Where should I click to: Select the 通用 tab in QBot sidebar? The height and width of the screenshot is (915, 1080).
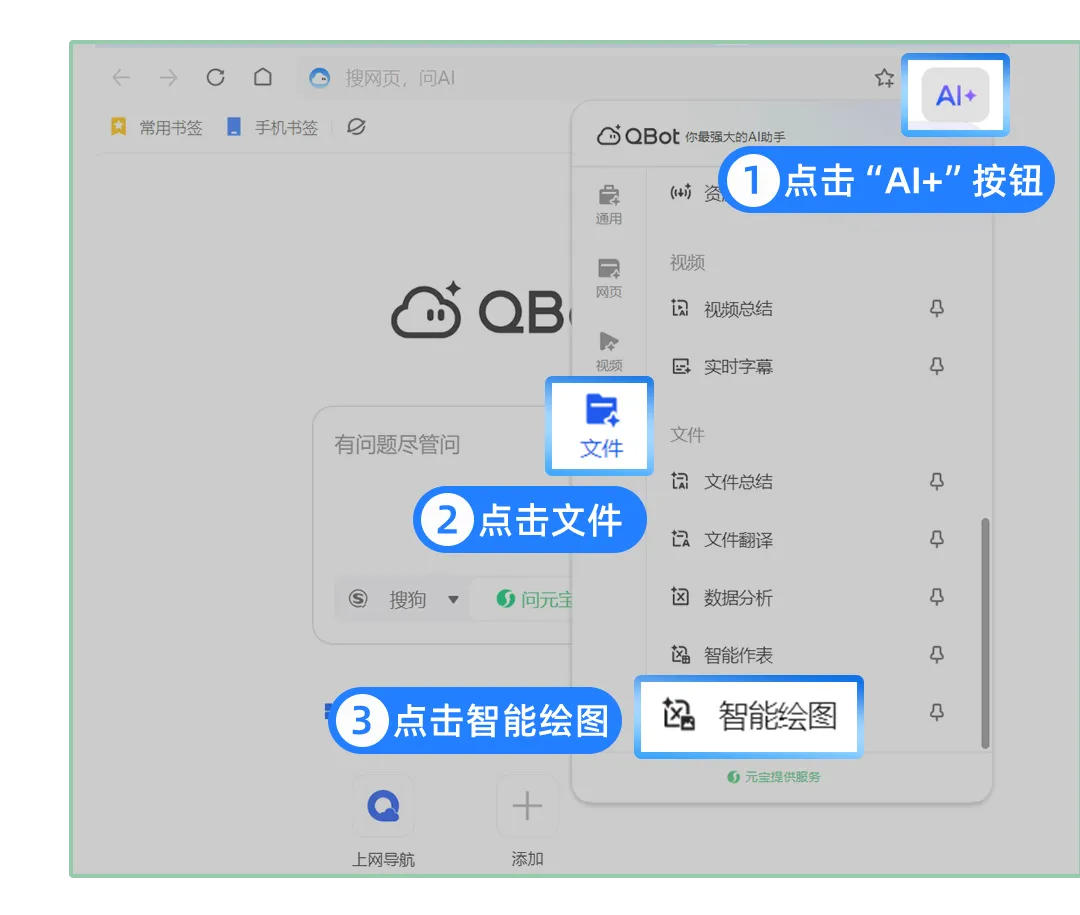[x=609, y=205]
